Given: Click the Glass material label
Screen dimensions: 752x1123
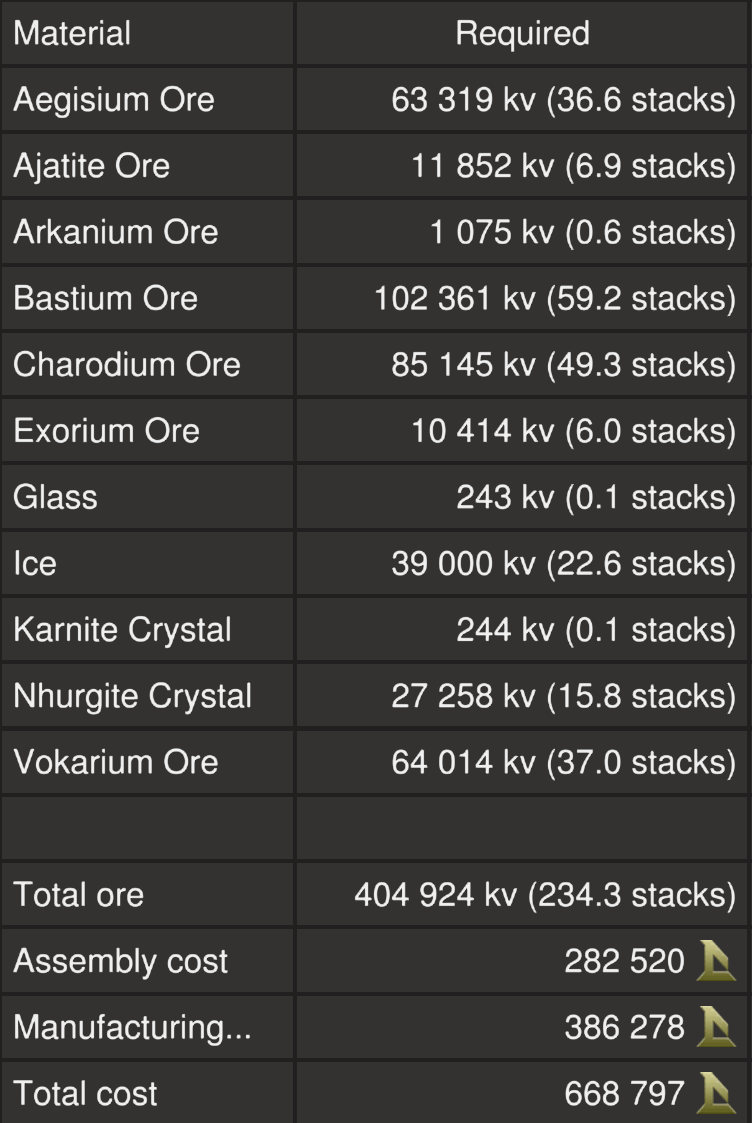Looking at the screenshot, I should click(x=55, y=497).
